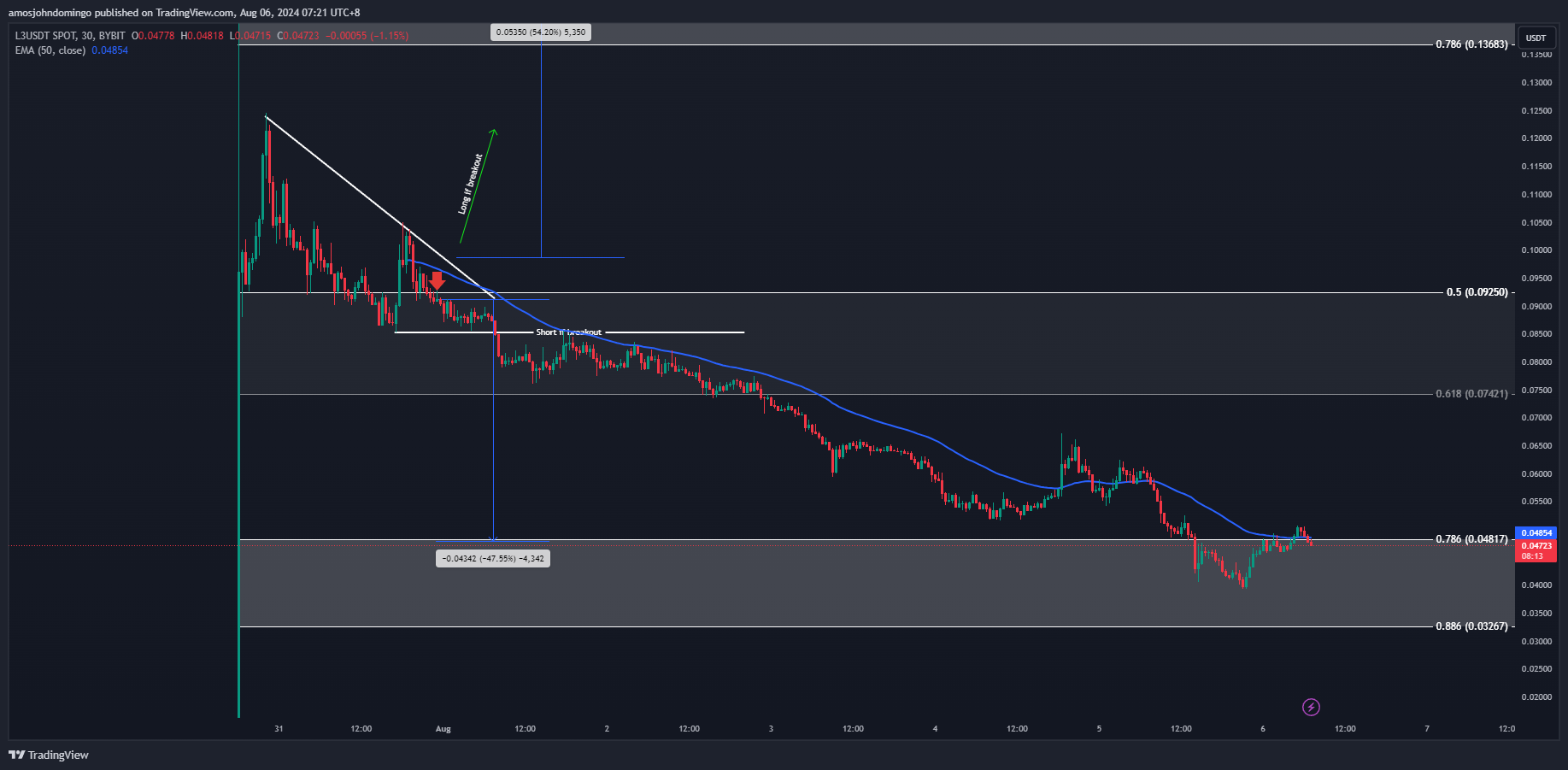This screenshot has width=1568, height=770.
Task: Click the date 7 label on time axis
Action: (x=1427, y=729)
